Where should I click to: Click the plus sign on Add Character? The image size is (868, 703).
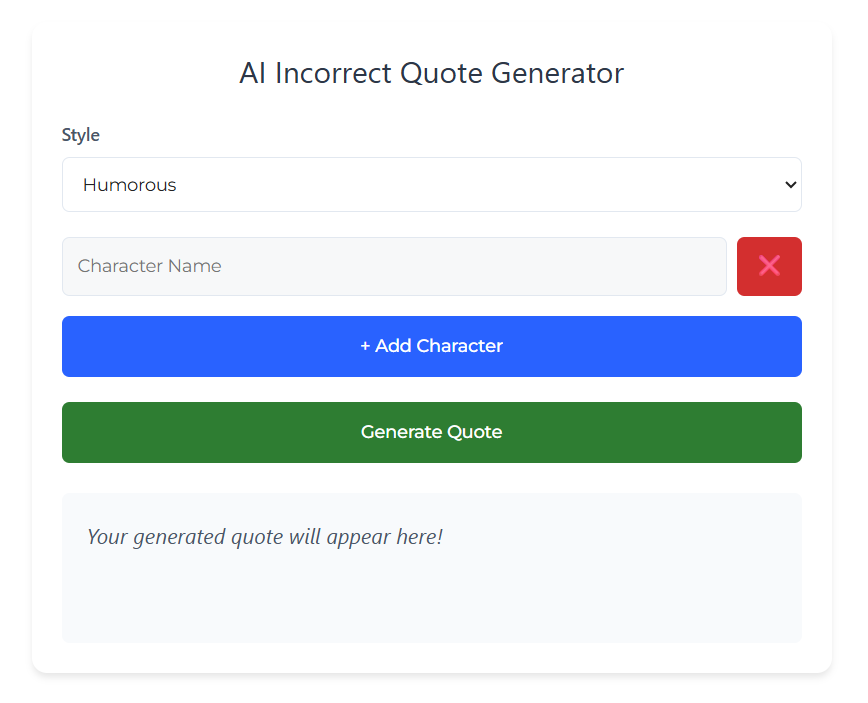tap(365, 347)
